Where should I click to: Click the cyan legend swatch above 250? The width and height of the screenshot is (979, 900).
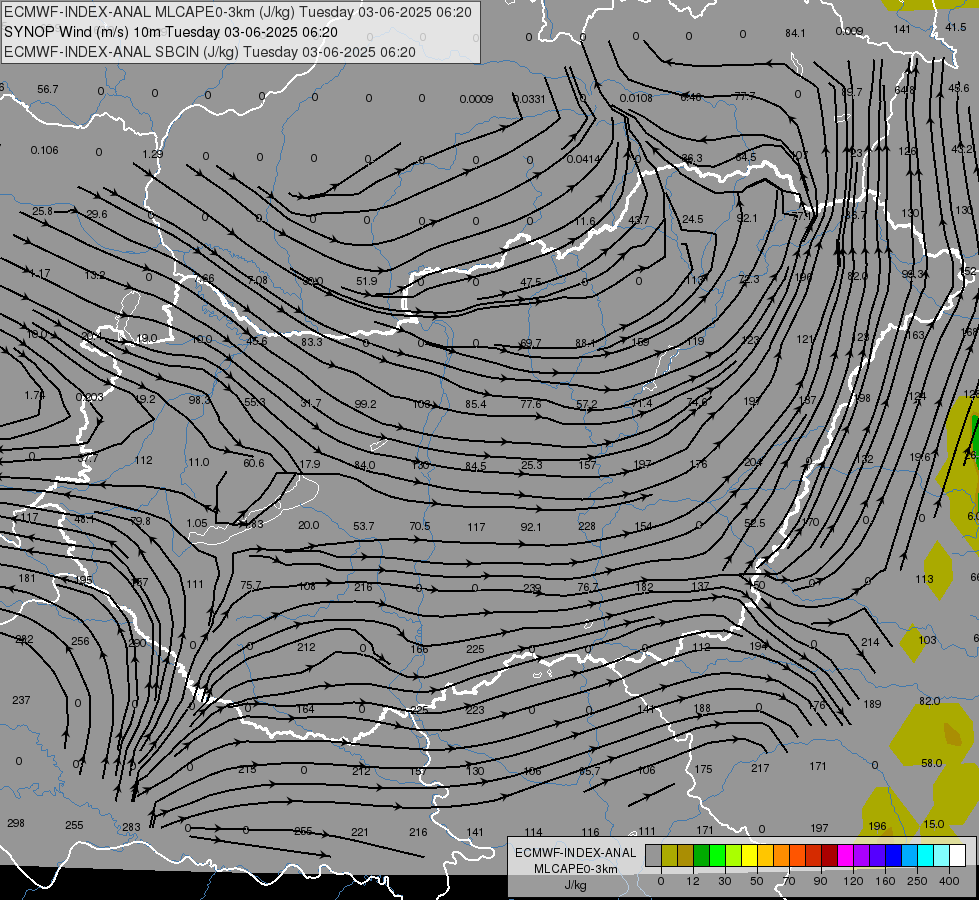(925, 856)
